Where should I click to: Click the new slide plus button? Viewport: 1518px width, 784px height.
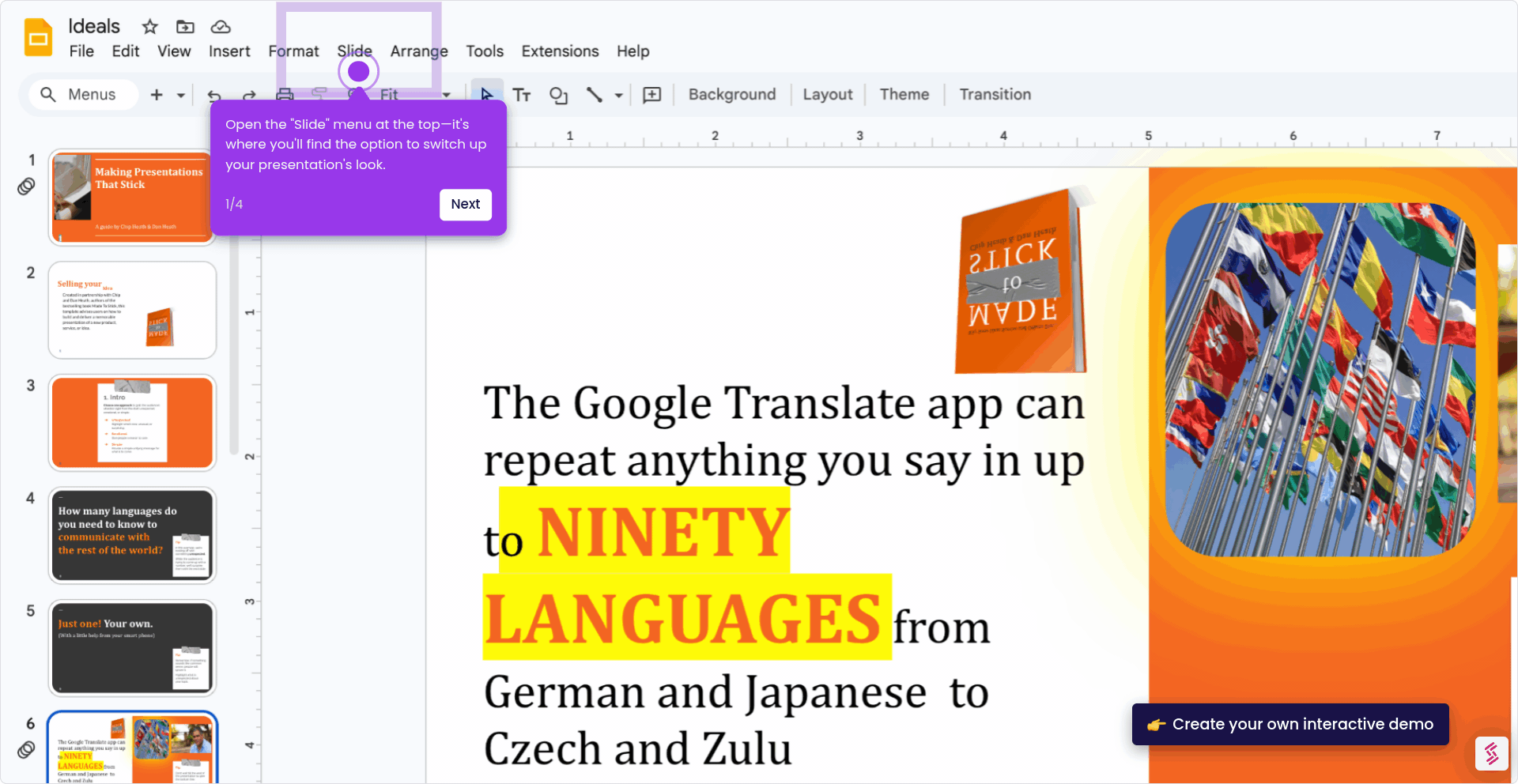(157, 95)
